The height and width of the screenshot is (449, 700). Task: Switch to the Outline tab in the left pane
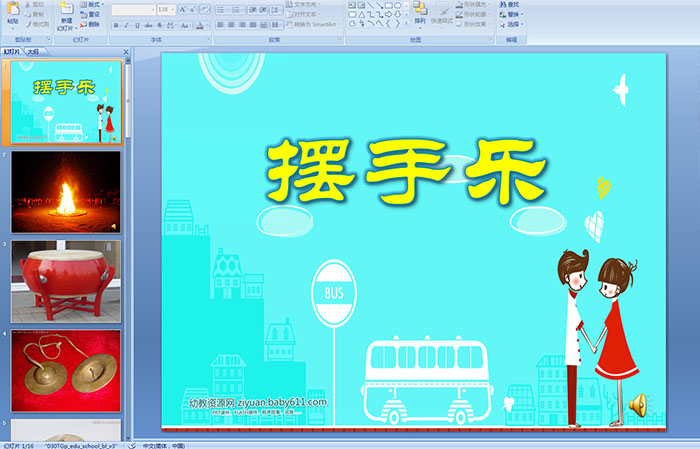[x=33, y=50]
